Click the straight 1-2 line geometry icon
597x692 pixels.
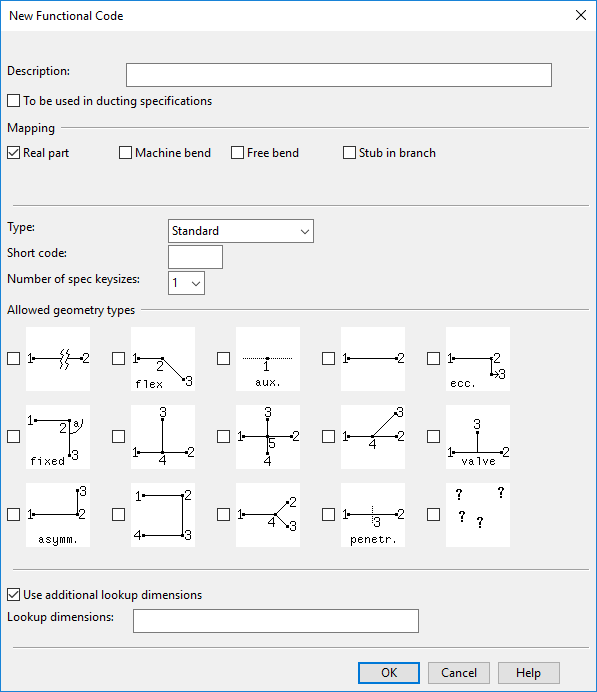373,359
